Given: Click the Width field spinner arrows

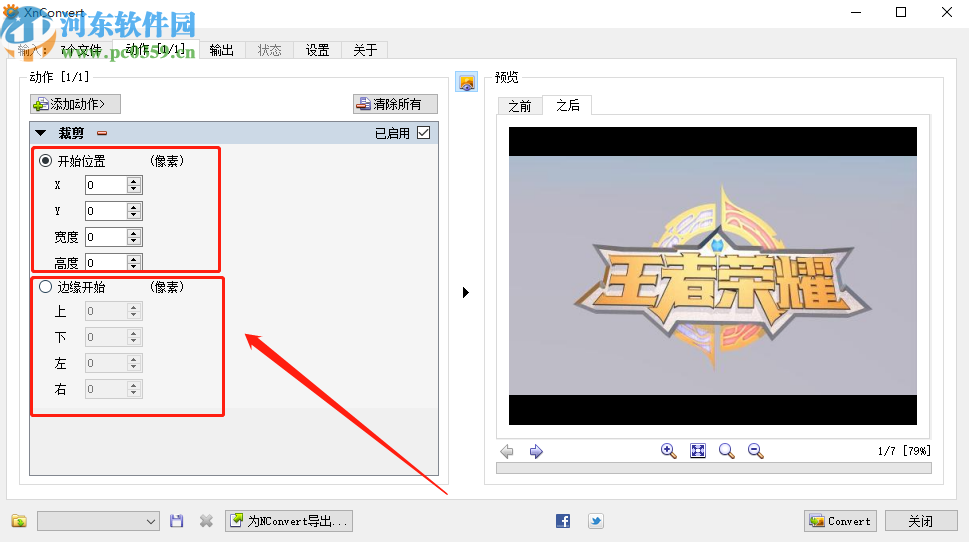Looking at the screenshot, I should point(133,237).
